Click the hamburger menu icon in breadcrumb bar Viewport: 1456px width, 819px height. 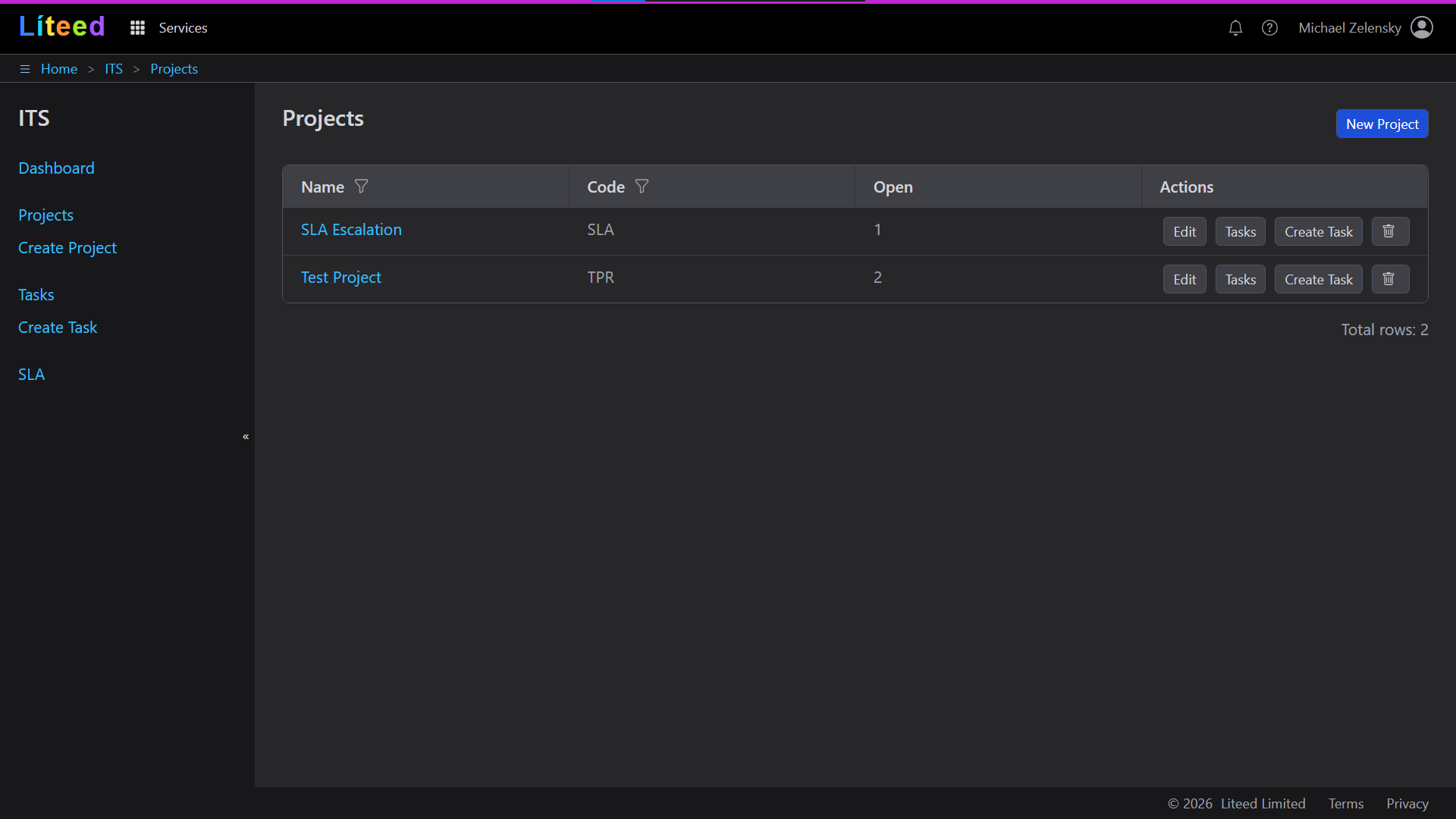[24, 69]
